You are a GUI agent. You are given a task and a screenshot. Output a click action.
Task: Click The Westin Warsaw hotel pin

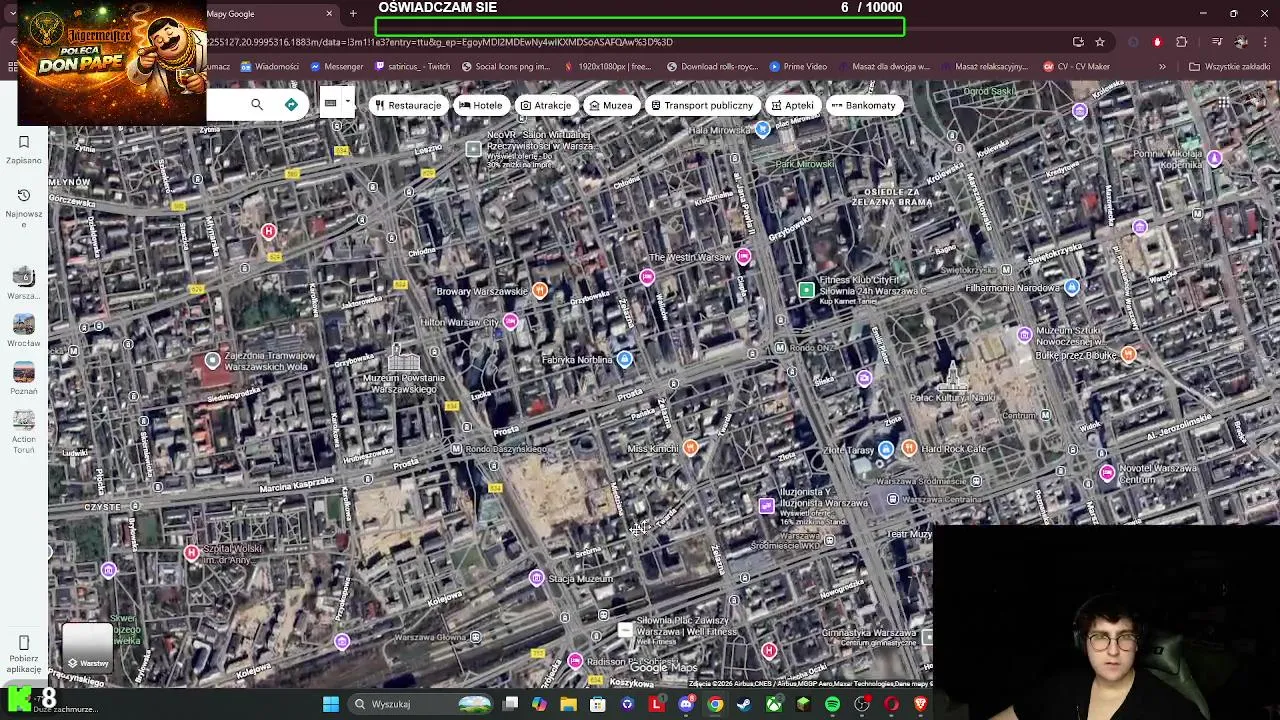click(743, 257)
